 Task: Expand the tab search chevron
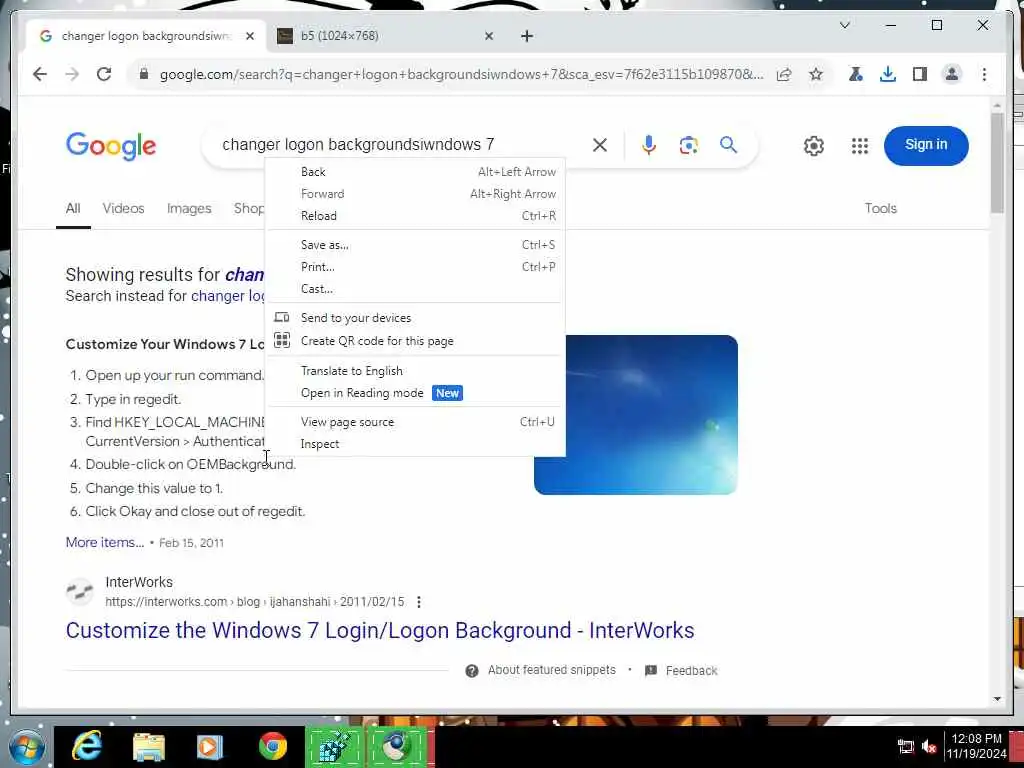844,25
